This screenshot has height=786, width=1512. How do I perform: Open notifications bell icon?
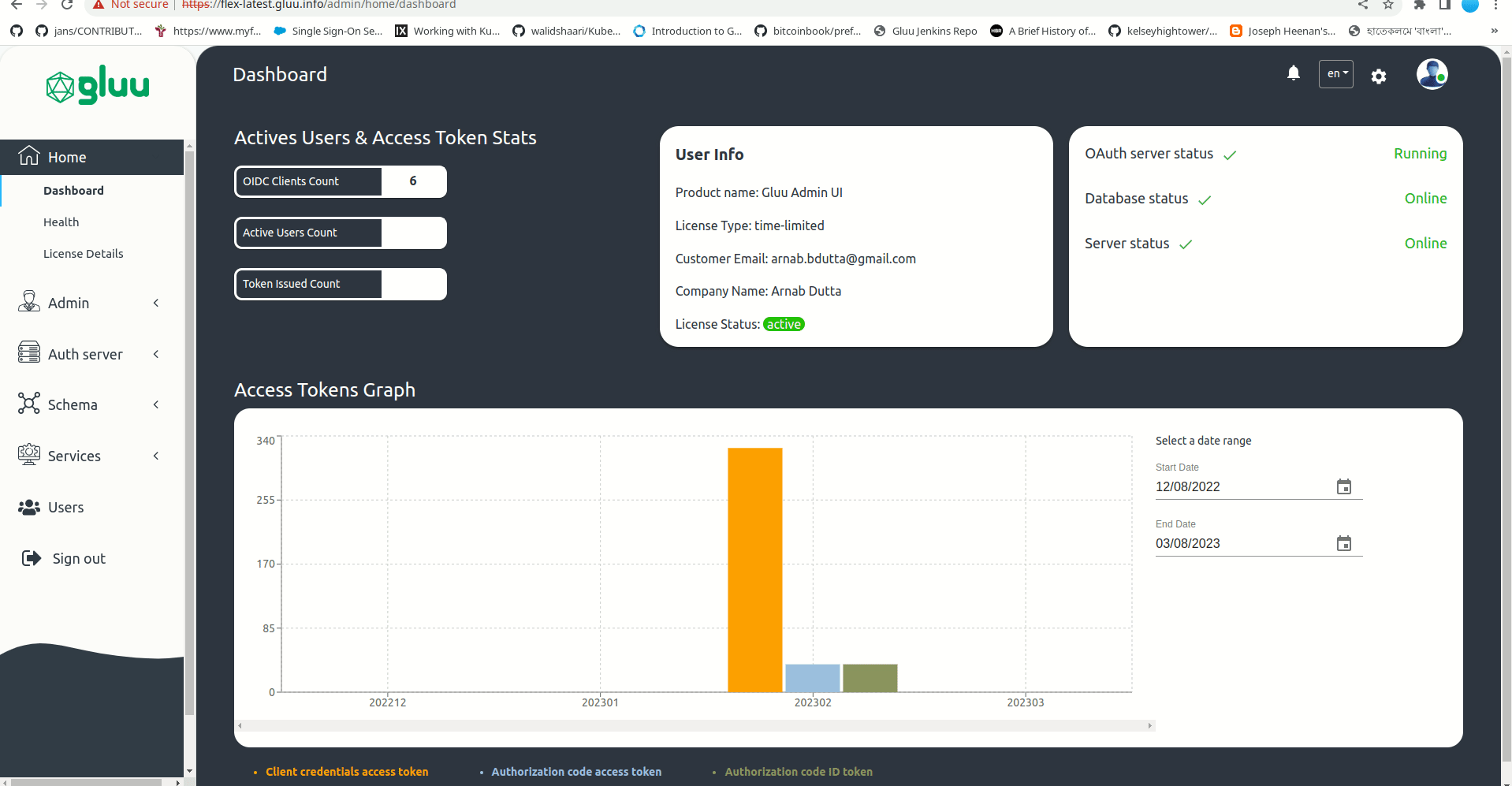coord(1292,73)
